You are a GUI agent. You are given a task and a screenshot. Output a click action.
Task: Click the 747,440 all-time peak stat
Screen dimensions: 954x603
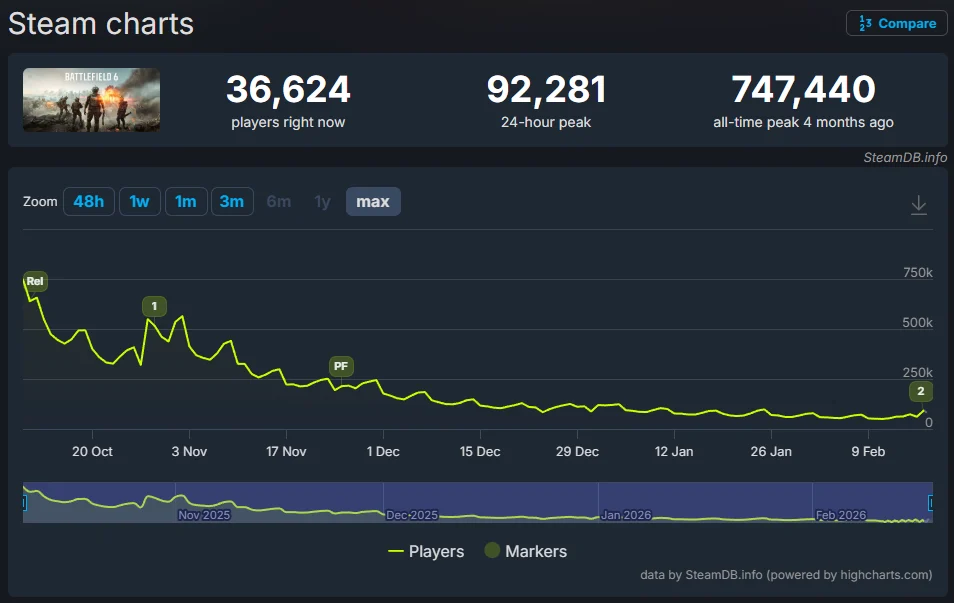(x=803, y=91)
